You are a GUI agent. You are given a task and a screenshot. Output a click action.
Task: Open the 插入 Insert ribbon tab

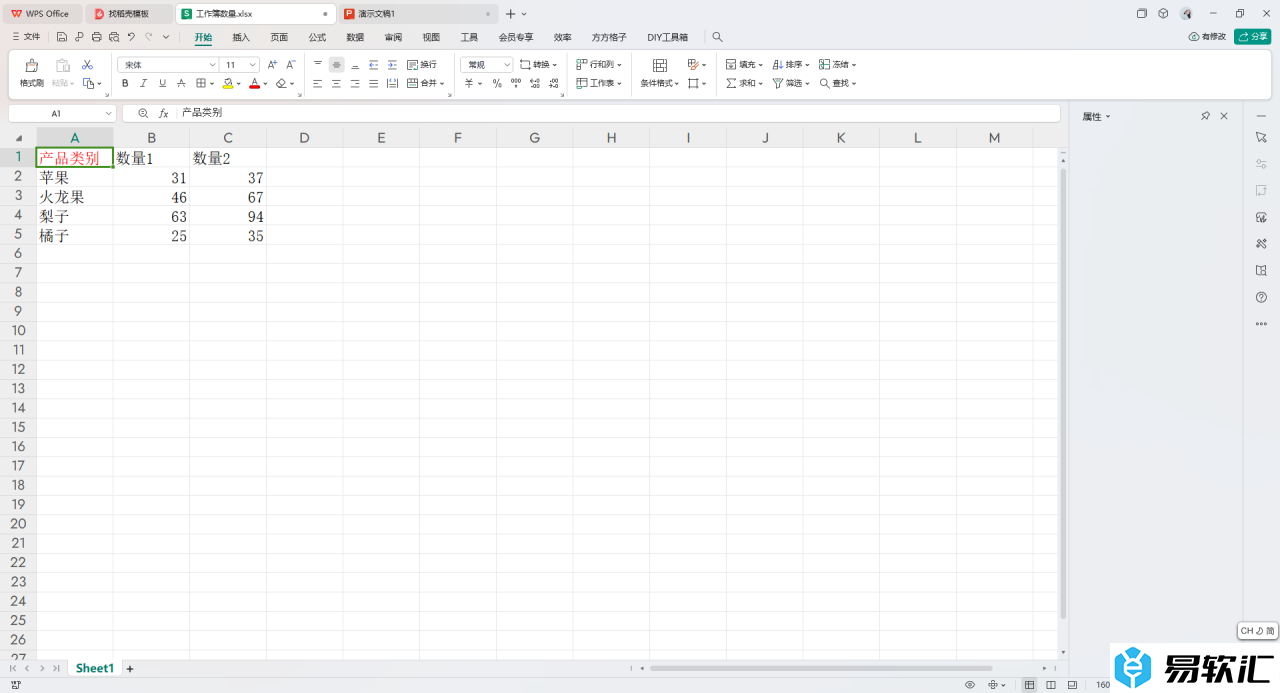click(241, 37)
